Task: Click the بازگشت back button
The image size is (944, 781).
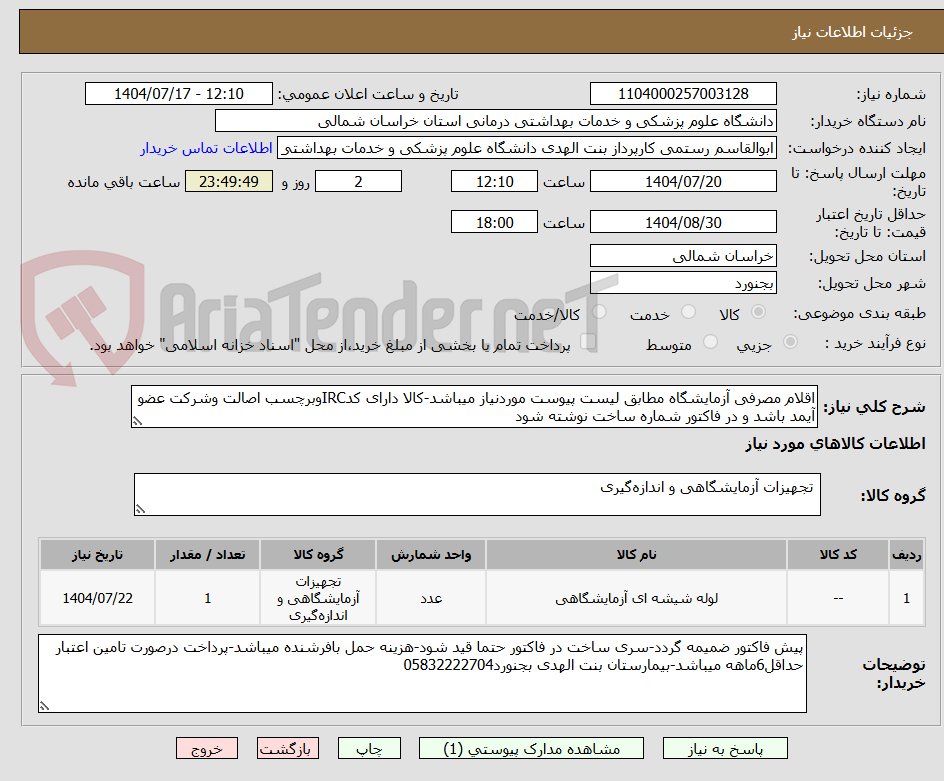Action: [x=288, y=748]
